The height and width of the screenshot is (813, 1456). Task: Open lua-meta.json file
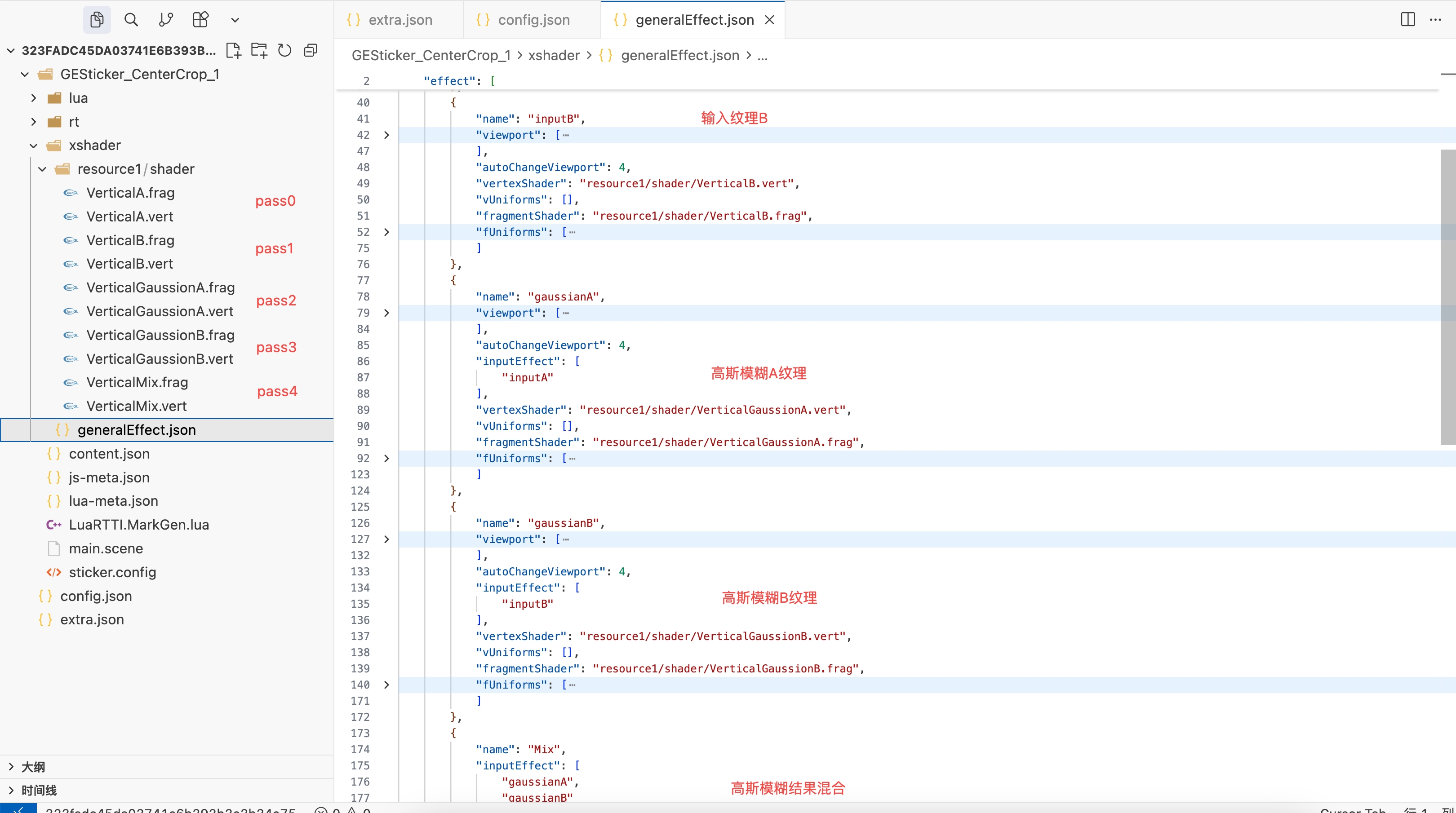click(114, 501)
